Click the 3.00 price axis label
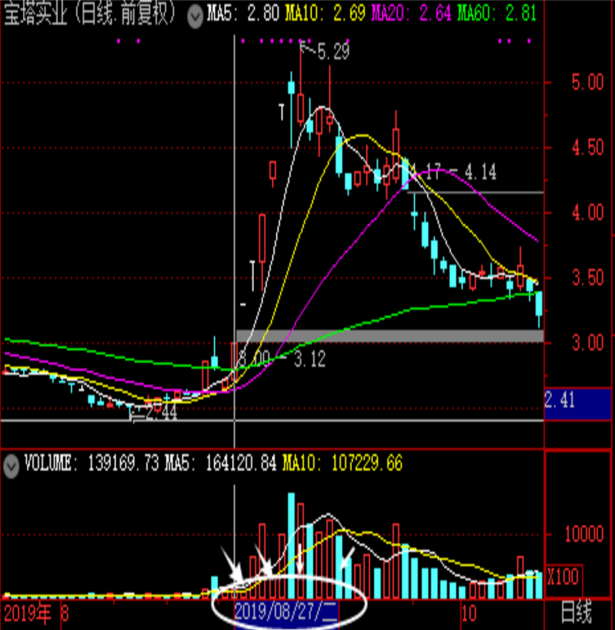This screenshot has height=630, width=615. pos(587,343)
